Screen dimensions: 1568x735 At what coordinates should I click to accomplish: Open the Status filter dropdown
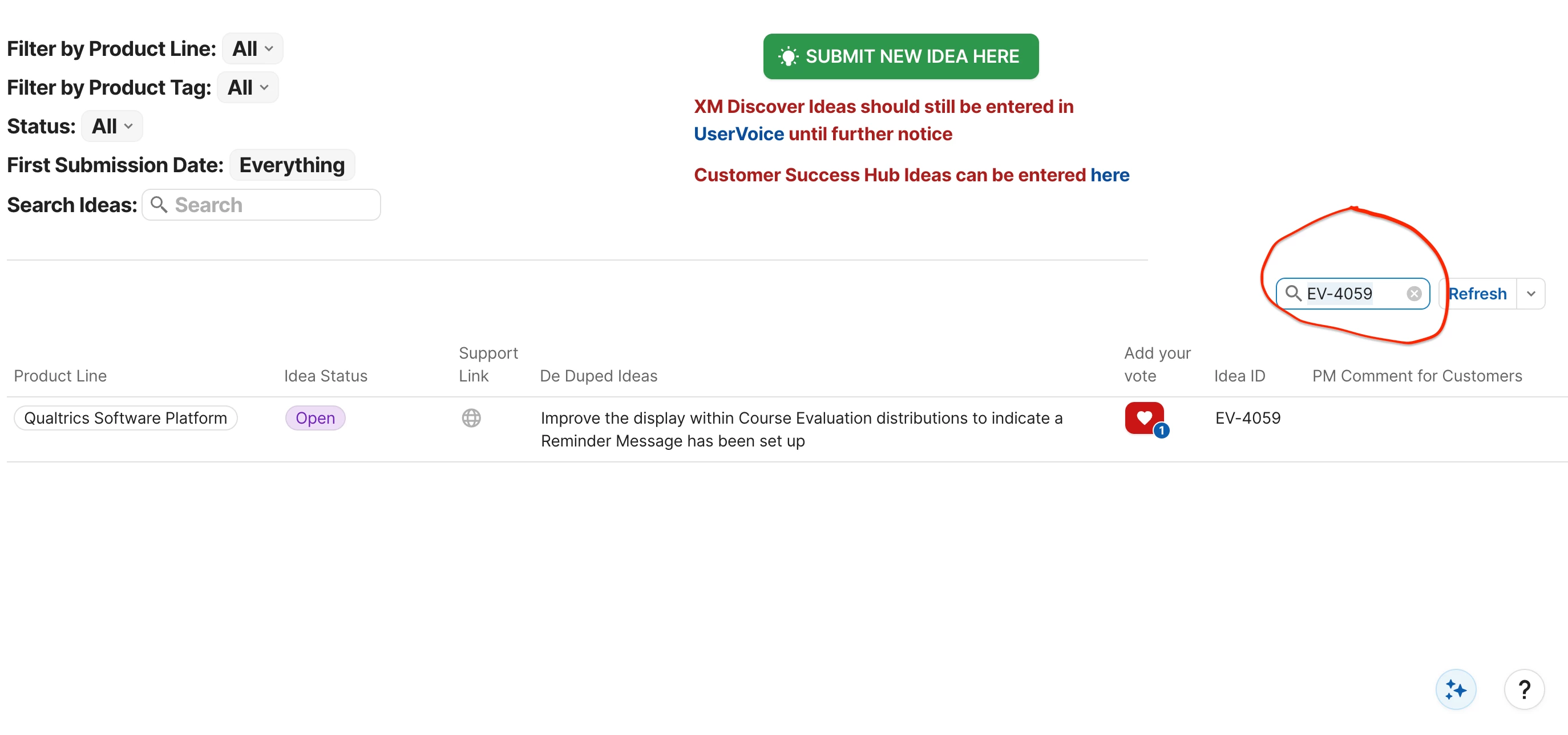coord(112,127)
